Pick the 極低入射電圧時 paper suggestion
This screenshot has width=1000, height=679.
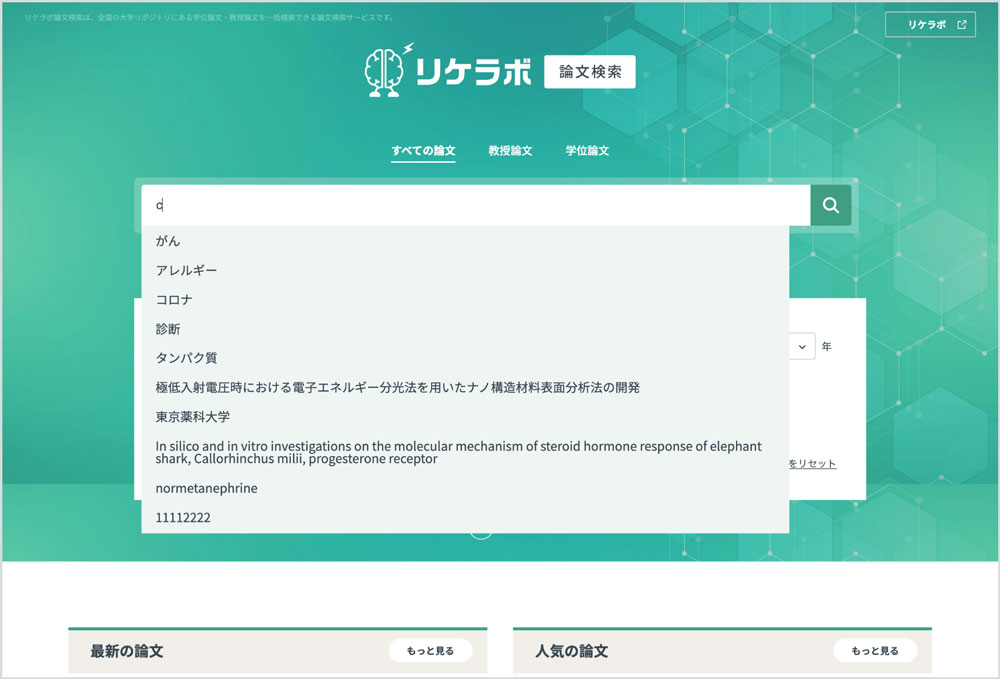[x=465, y=388]
